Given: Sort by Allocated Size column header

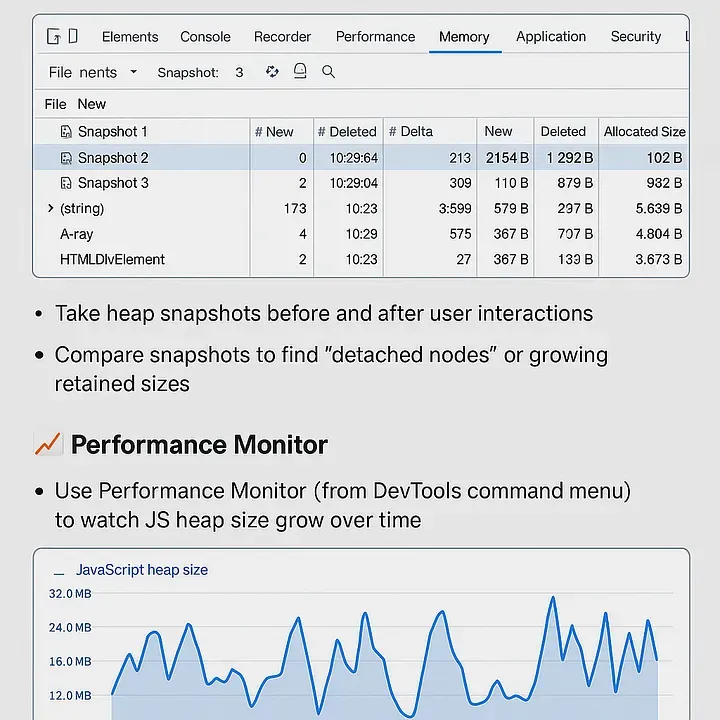Looking at the screenshot, I should tap(644, 132).
